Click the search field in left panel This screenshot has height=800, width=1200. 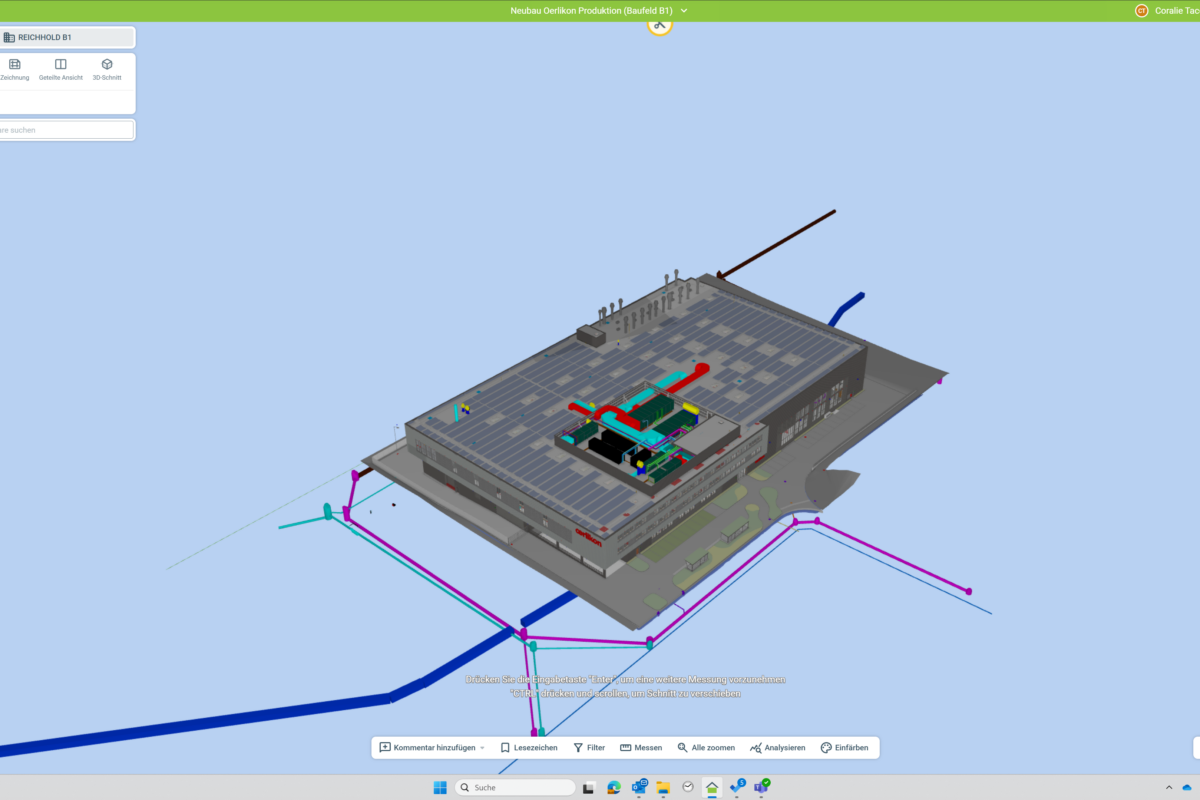66,130
